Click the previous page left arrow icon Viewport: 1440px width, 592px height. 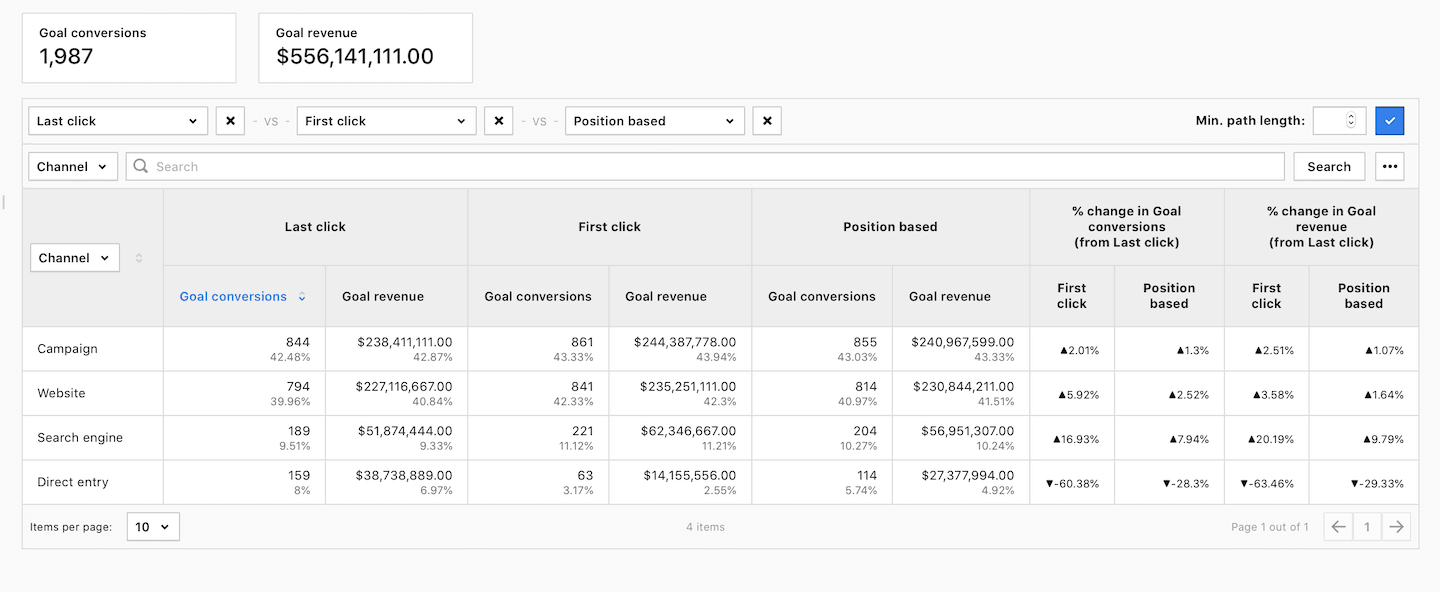pos(1338,526)
